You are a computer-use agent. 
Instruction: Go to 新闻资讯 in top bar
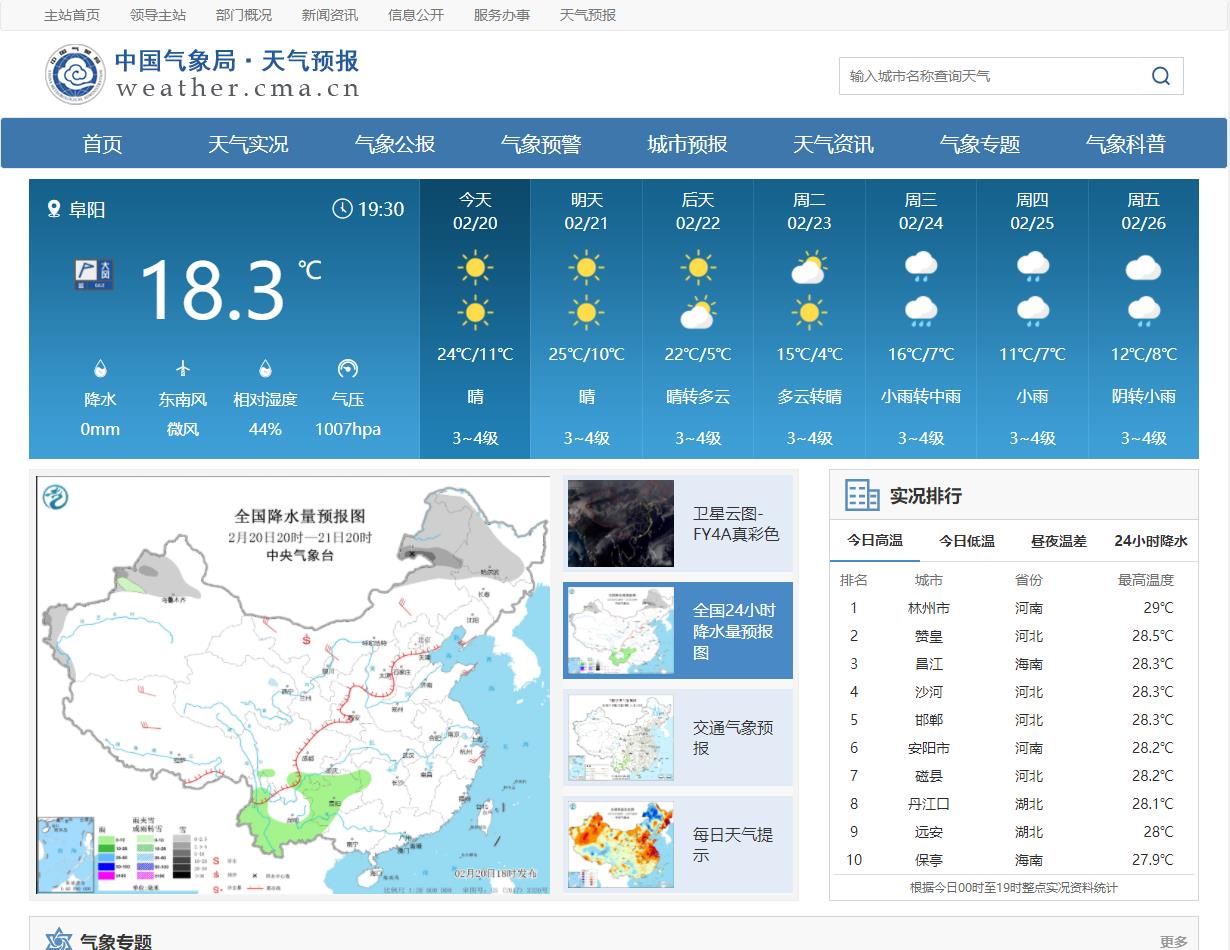pyautogui.click(x=330, y=15)
